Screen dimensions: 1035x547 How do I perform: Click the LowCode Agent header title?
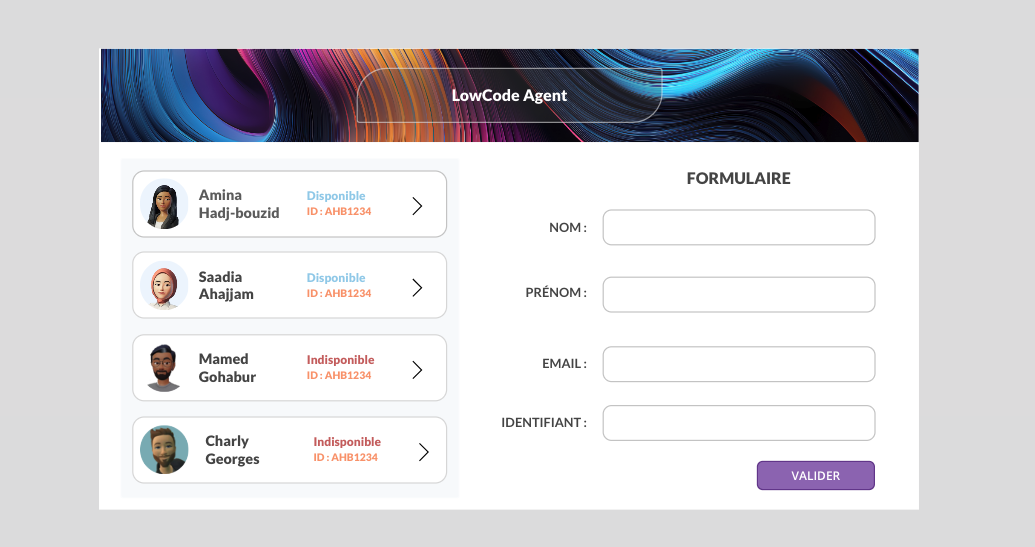(509, 96)
